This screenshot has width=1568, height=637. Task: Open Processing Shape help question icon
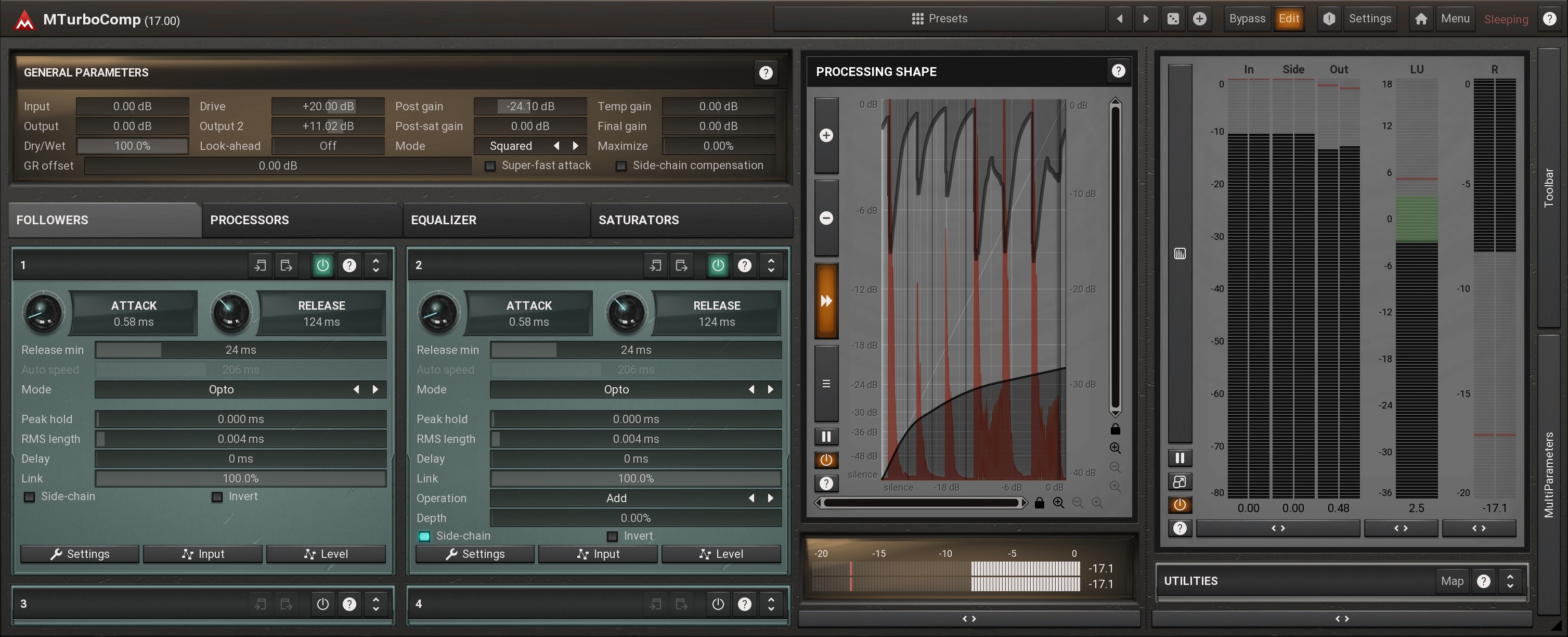coord(1118,71)
